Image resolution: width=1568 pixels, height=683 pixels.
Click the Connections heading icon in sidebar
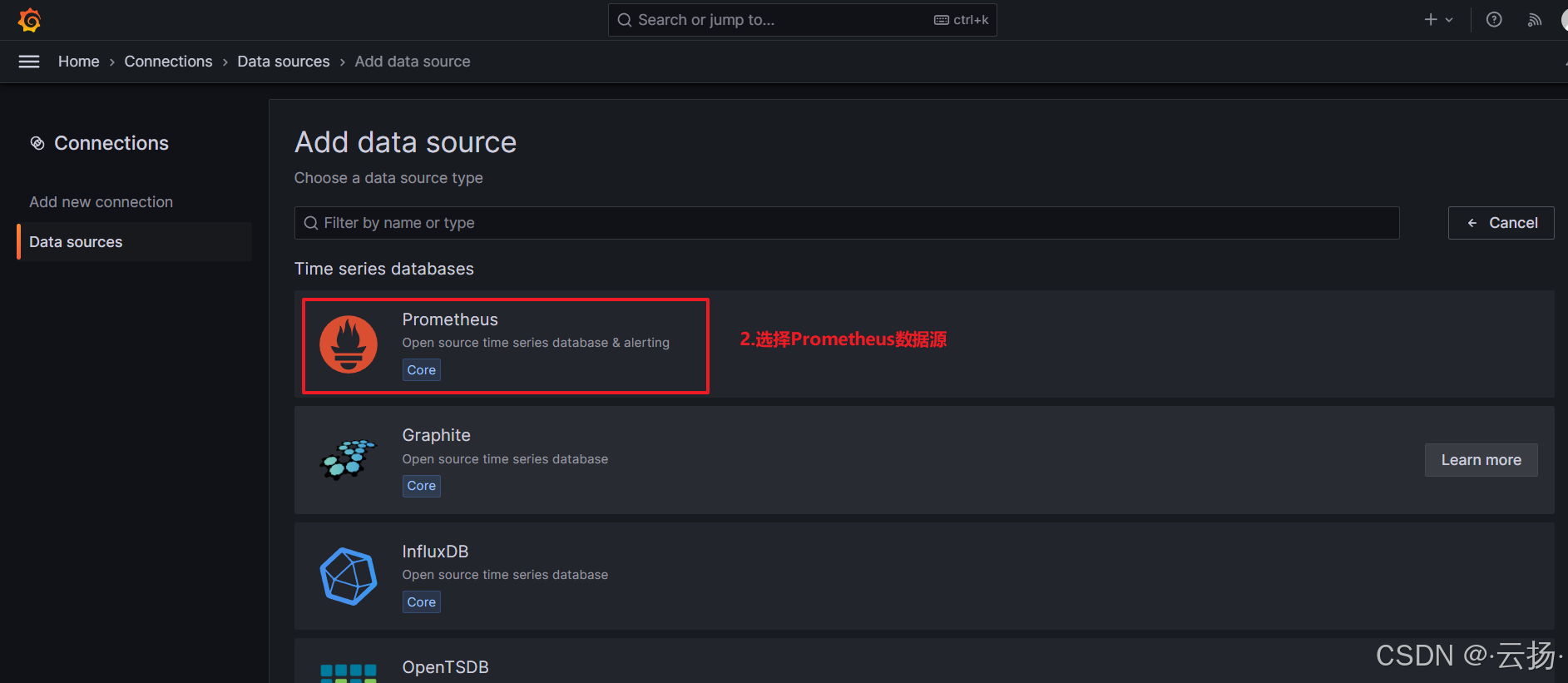tap(37, 143)
